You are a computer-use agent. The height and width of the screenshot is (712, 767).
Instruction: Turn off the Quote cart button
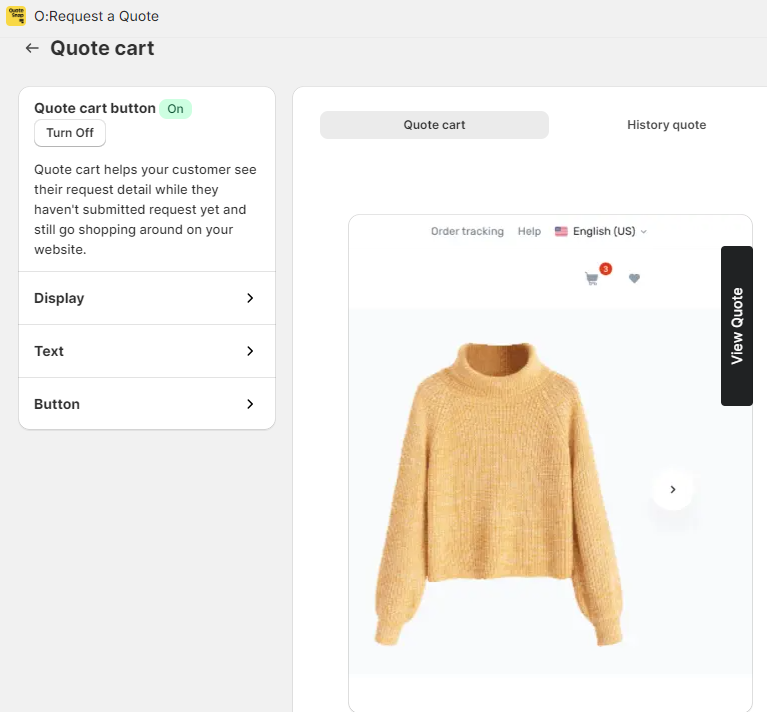(70, 133)
